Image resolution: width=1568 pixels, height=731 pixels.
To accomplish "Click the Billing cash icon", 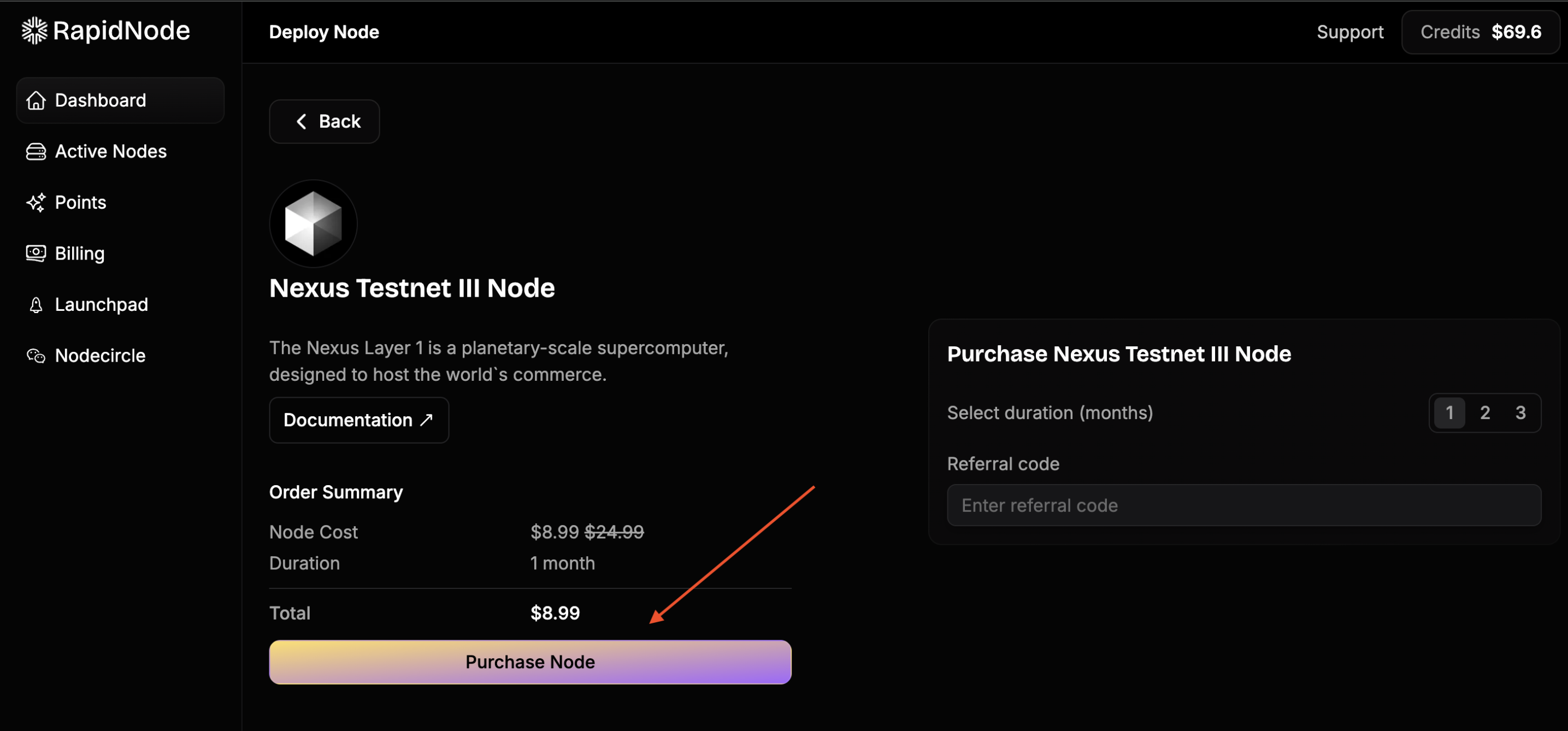I will pyautogui.click(x=36, y=253).
